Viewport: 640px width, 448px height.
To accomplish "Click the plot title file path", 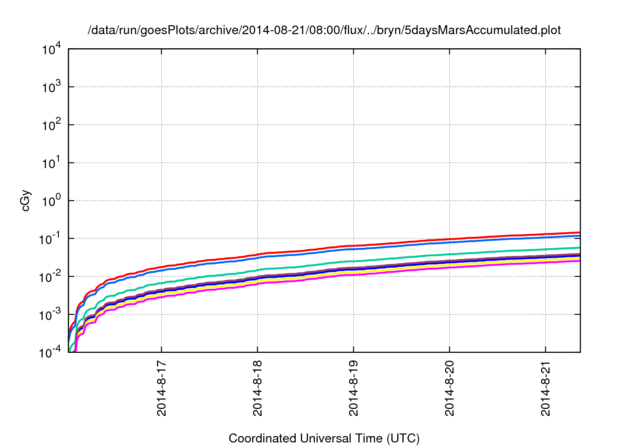I will 324,30.
